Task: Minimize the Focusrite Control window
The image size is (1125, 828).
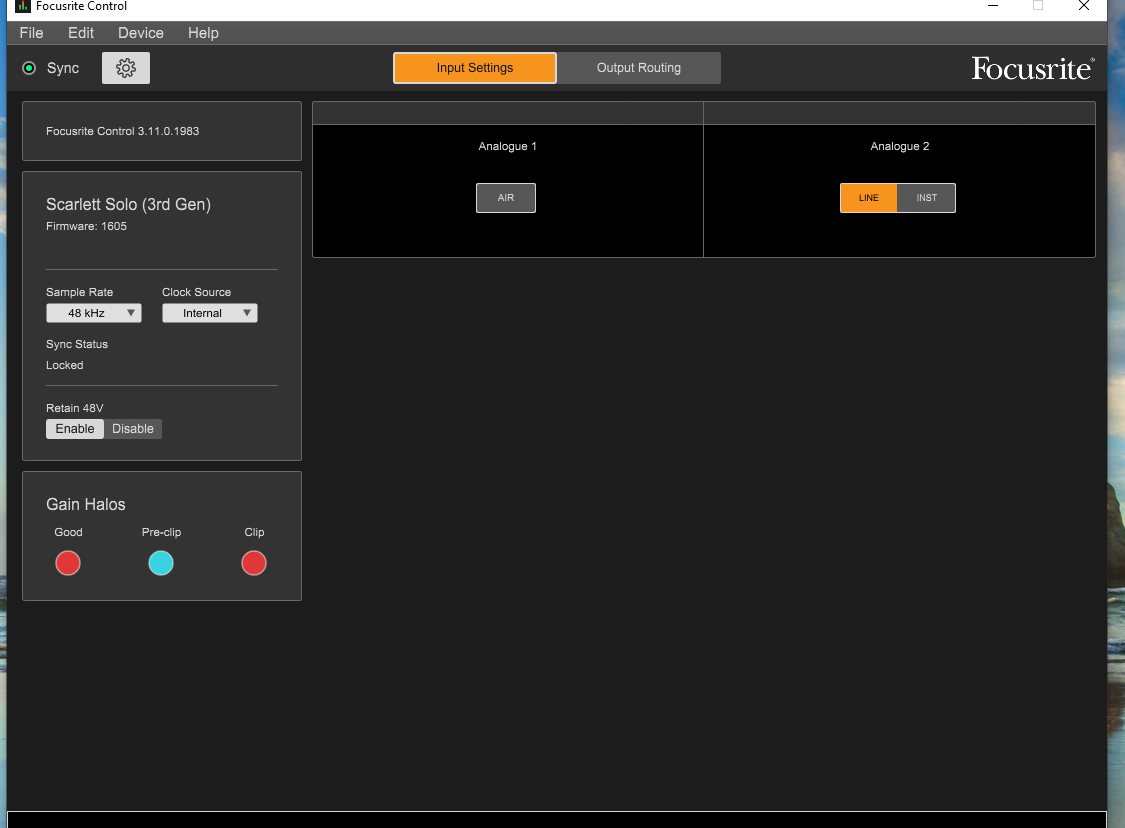Action: (x=993, y=6)
